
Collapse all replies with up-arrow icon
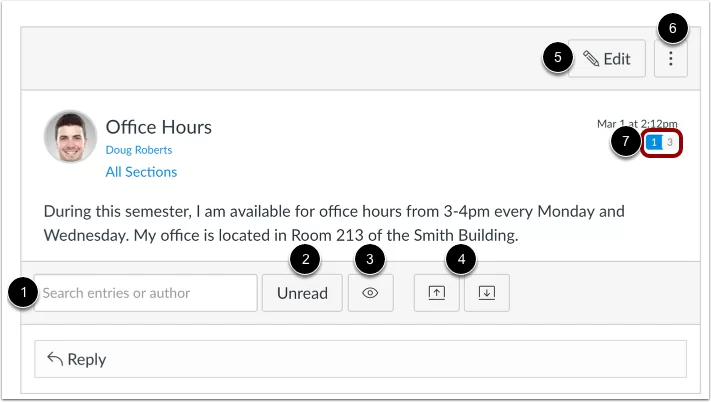coord(437,294)
